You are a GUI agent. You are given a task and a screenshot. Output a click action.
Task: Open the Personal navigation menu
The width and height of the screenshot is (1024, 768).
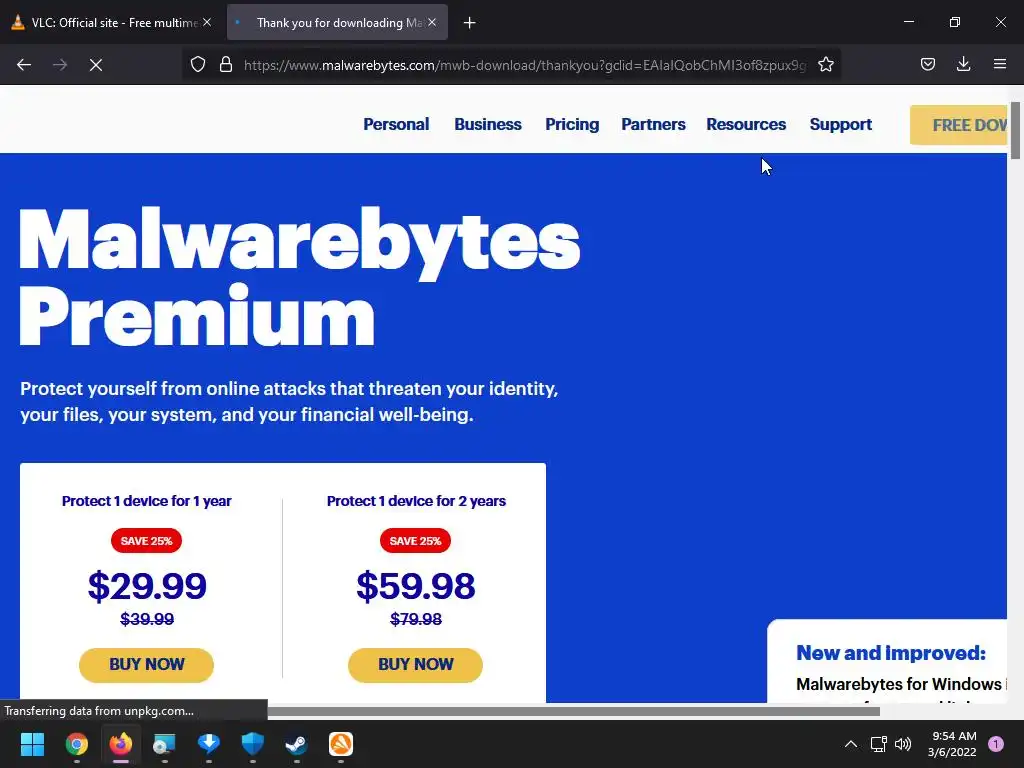(396, 124)
